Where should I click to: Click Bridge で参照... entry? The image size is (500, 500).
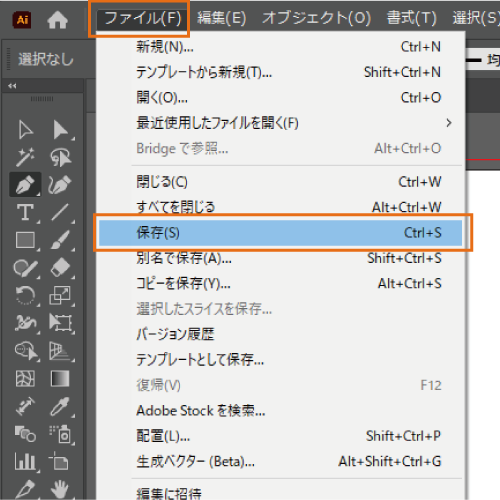pos(280,148)
